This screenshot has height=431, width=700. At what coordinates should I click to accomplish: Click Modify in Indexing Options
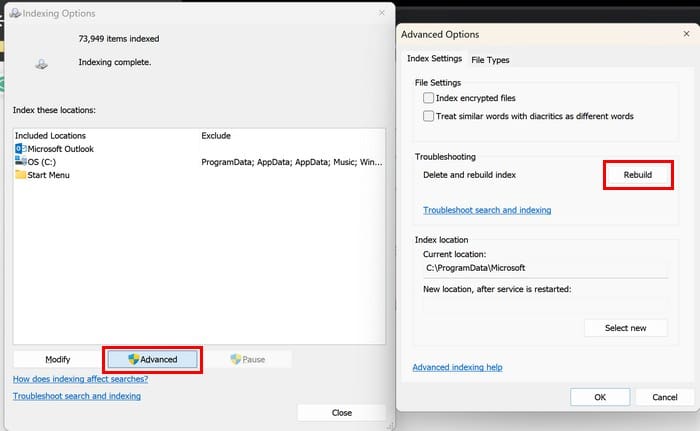pyautogui.click(x=58, y=359)
